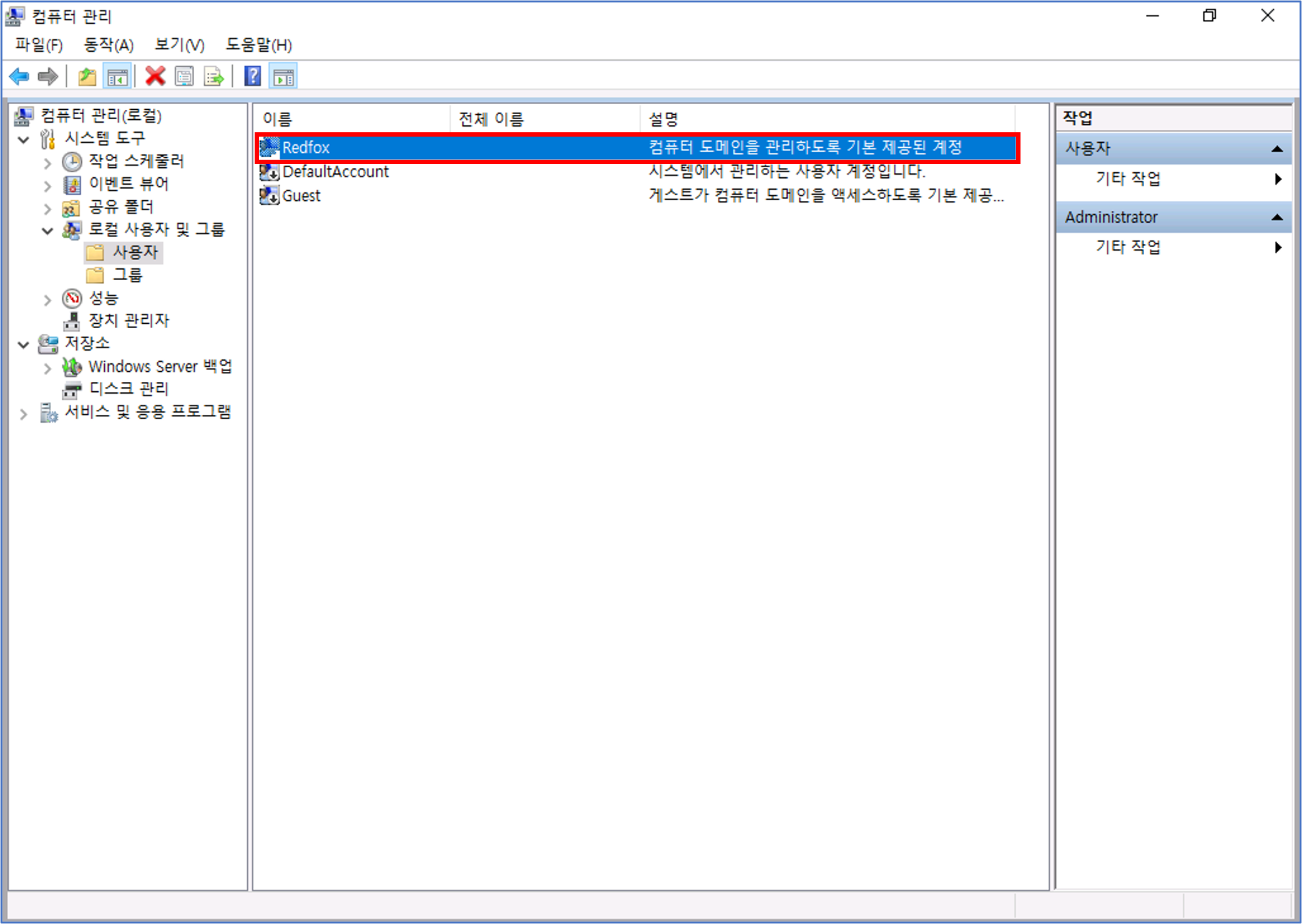Click the Up one level folder icon
Viewport: 1302px width, 924px height.
[x=87, y=77]
